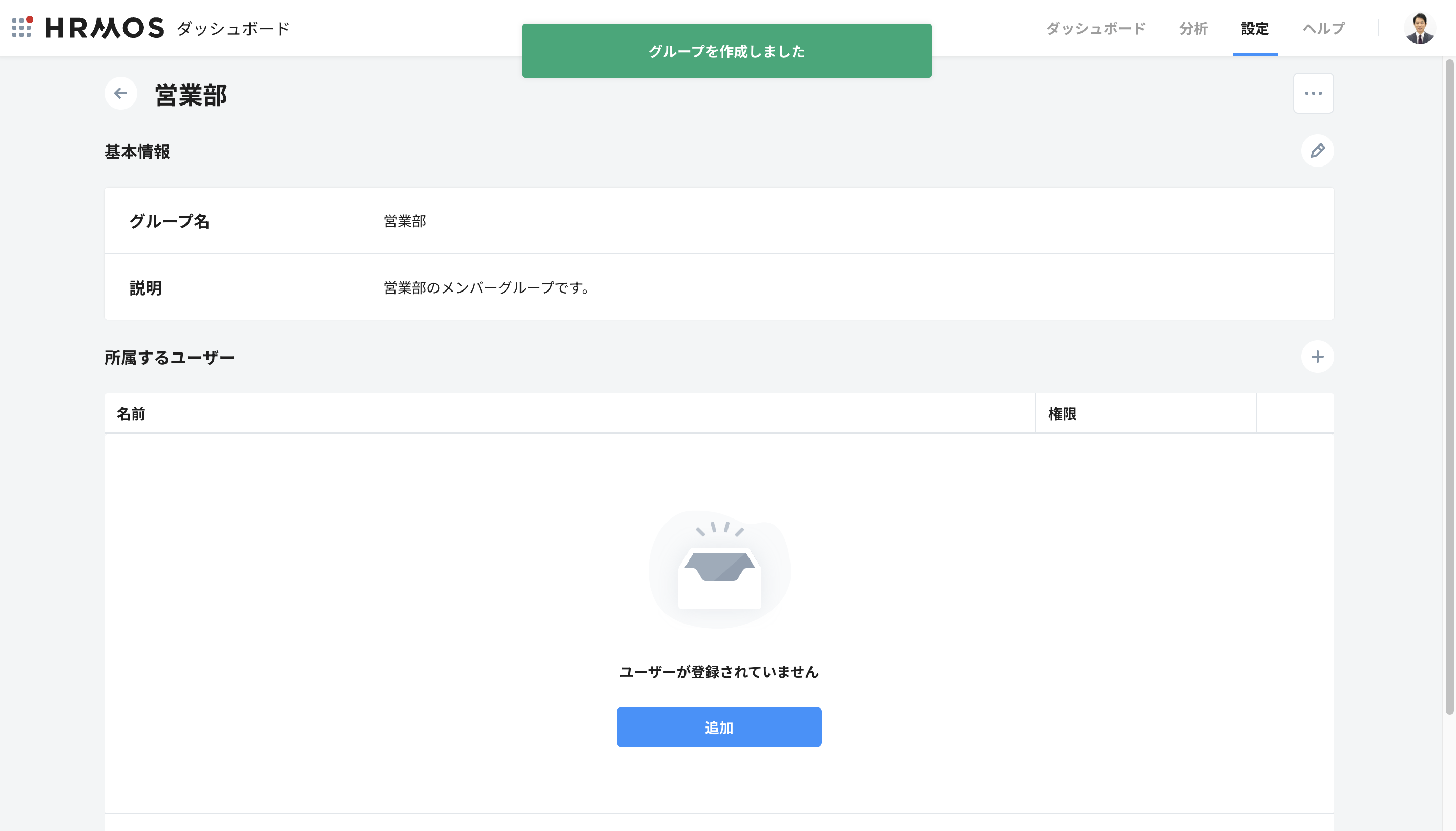Screen dimensions: 1456x831
Task: Switch to the ダッシュボード nav tab
Action: pyautogui.click(x=1095, y=28)
